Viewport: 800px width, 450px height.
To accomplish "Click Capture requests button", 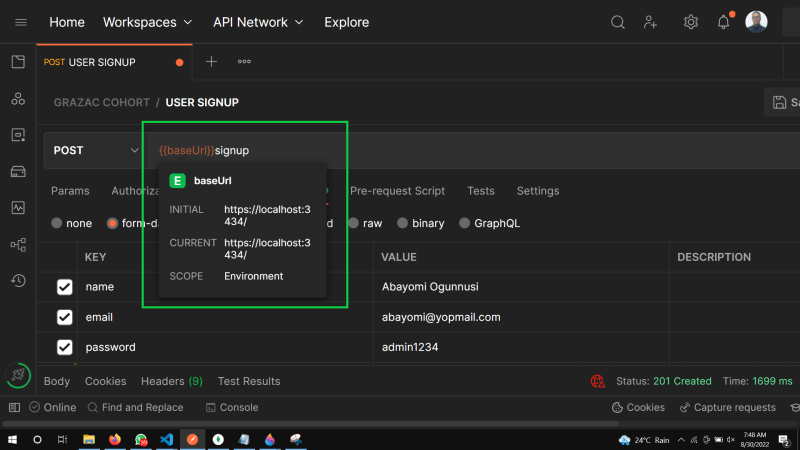I will click(728, 408).
